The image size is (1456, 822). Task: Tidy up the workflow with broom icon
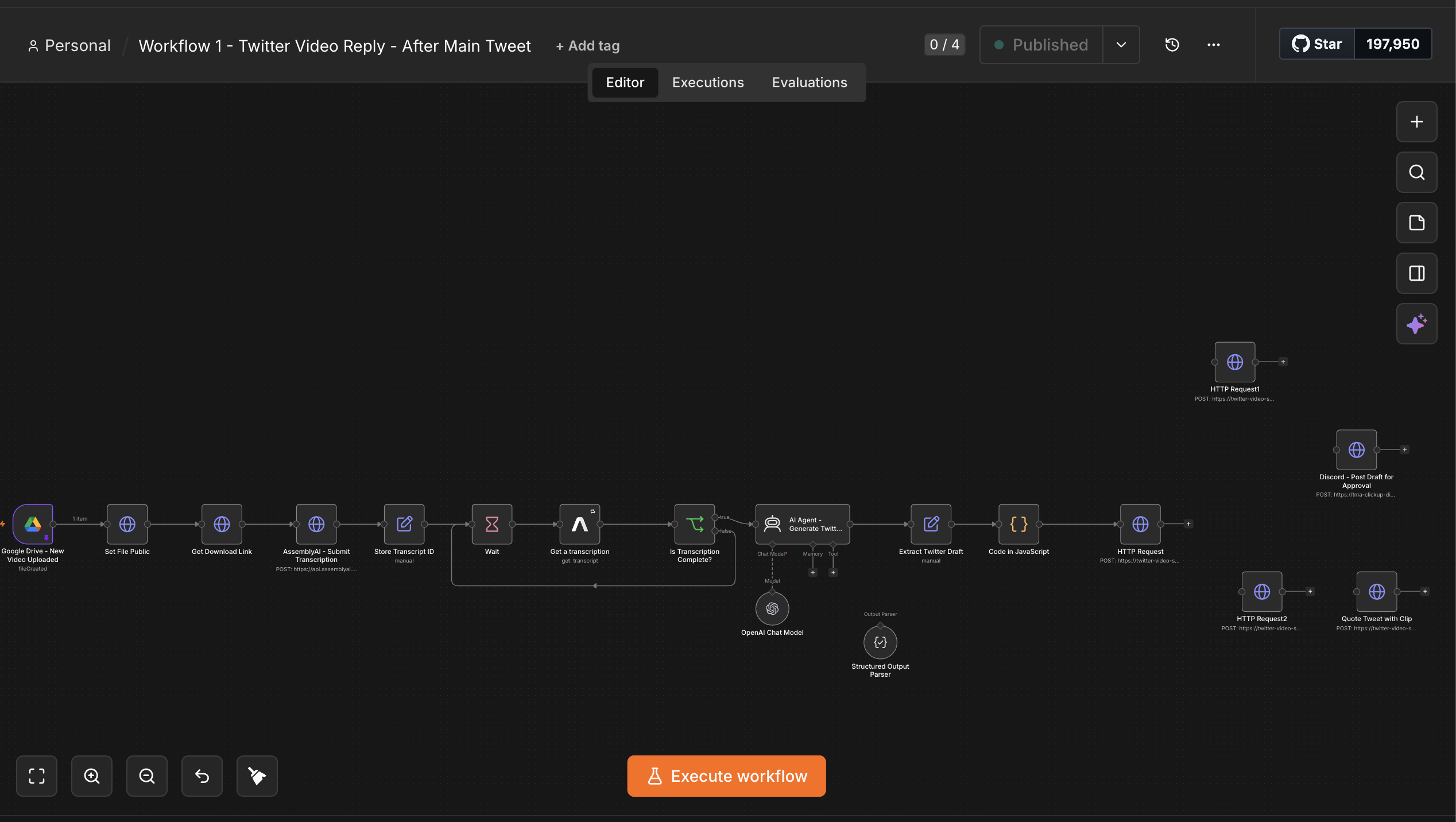pos(257,776)
